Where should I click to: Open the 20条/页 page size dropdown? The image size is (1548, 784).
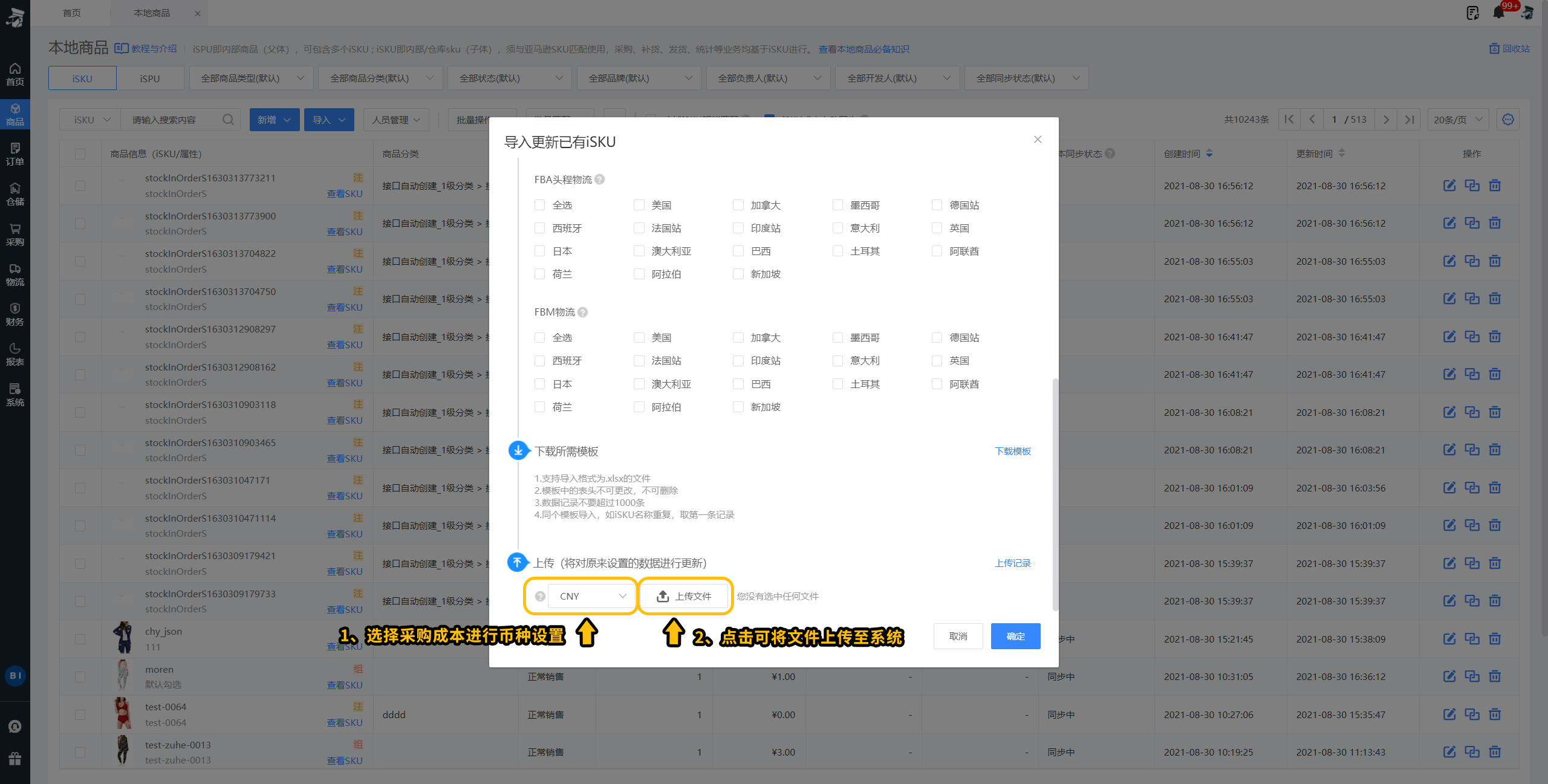1459,120
